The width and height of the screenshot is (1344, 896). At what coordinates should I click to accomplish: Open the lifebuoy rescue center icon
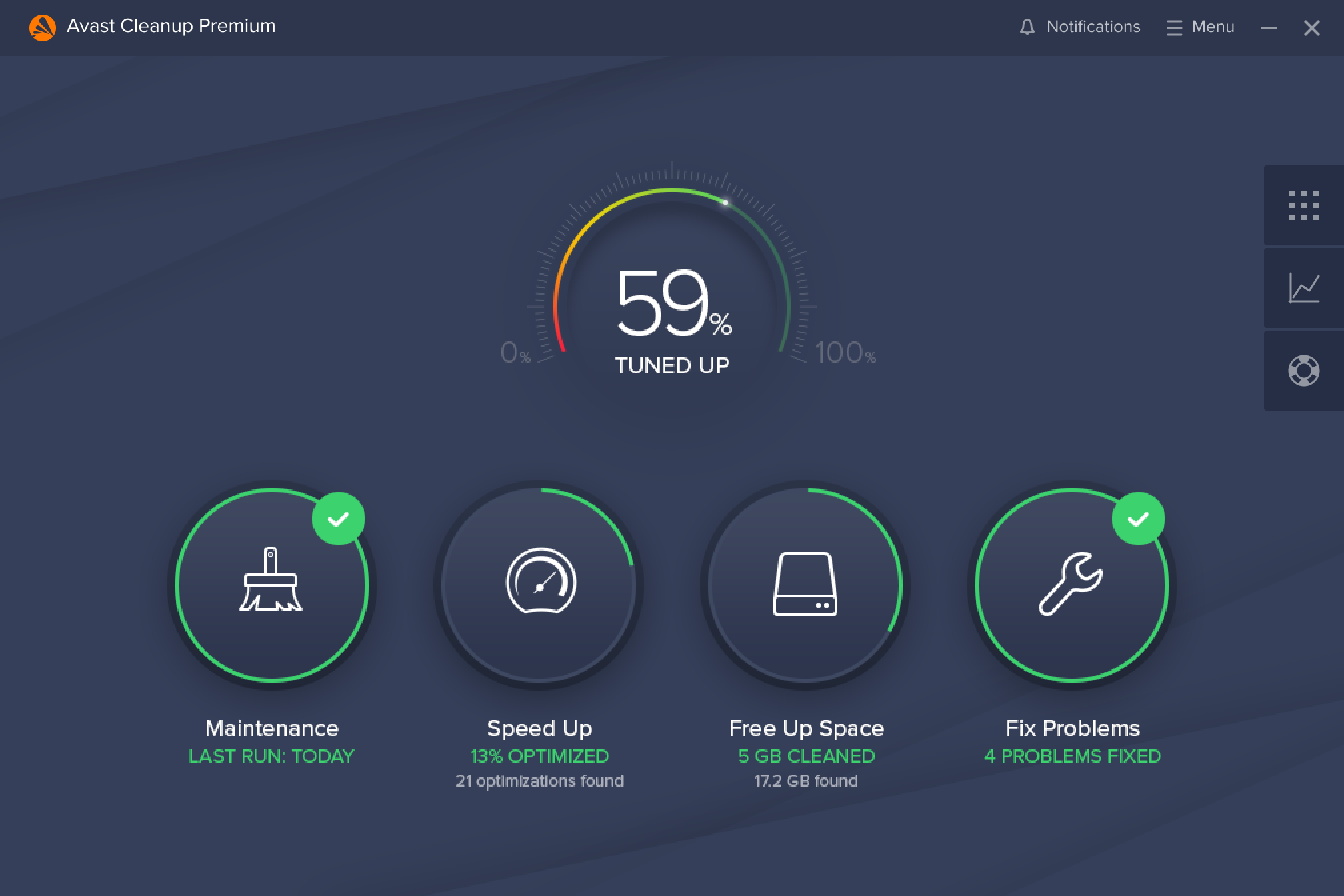pyautogui.click(x=1304, y=371)
